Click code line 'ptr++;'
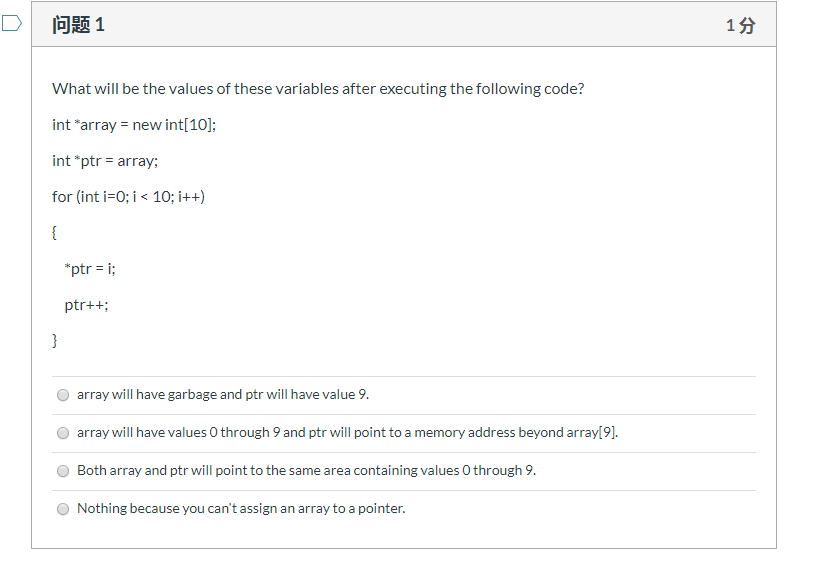The height and width of the screenshot is (571, 827). point(86,305)
